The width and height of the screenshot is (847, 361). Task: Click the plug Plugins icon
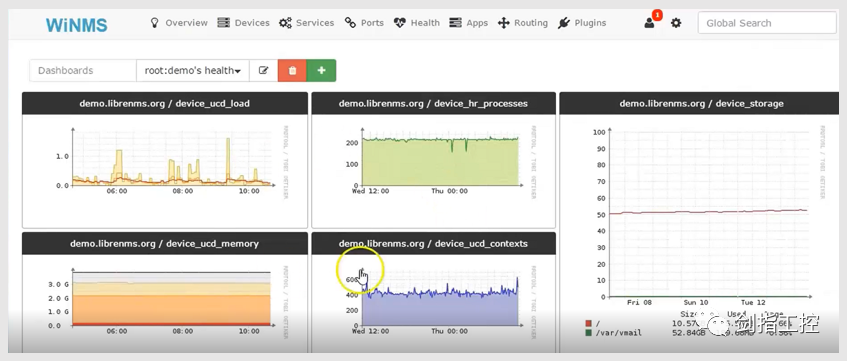(563, 23)
